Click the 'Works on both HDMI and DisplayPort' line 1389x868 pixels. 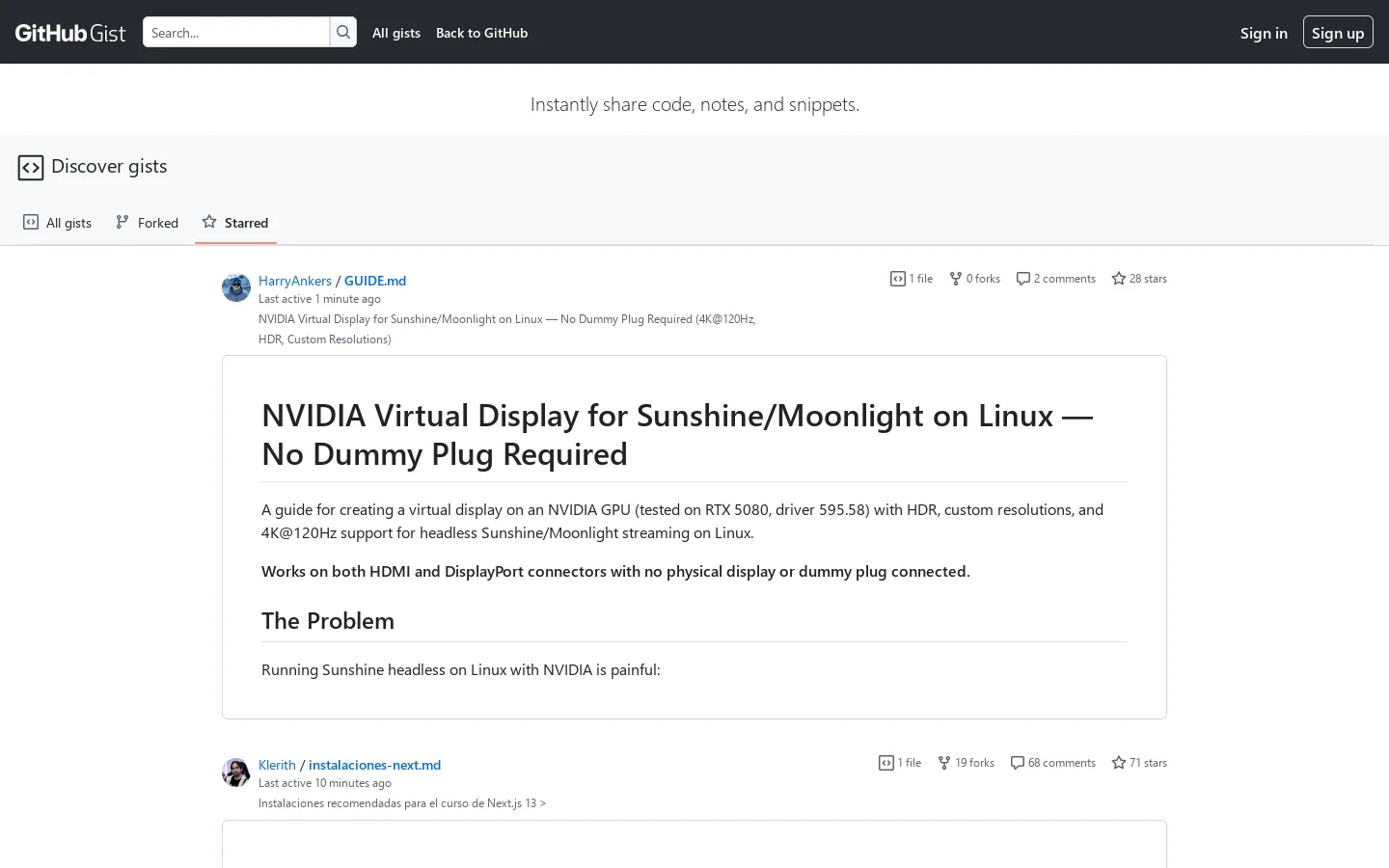click(615, 572)
